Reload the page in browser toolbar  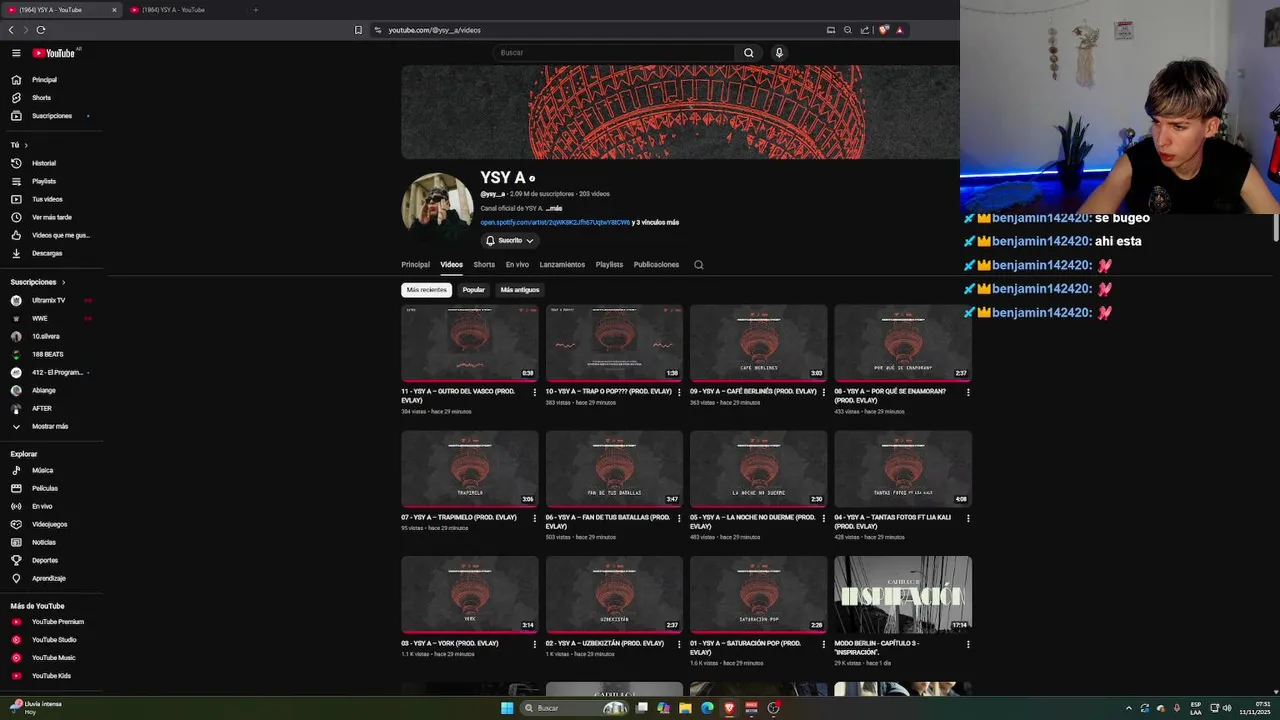click(41, 30)
